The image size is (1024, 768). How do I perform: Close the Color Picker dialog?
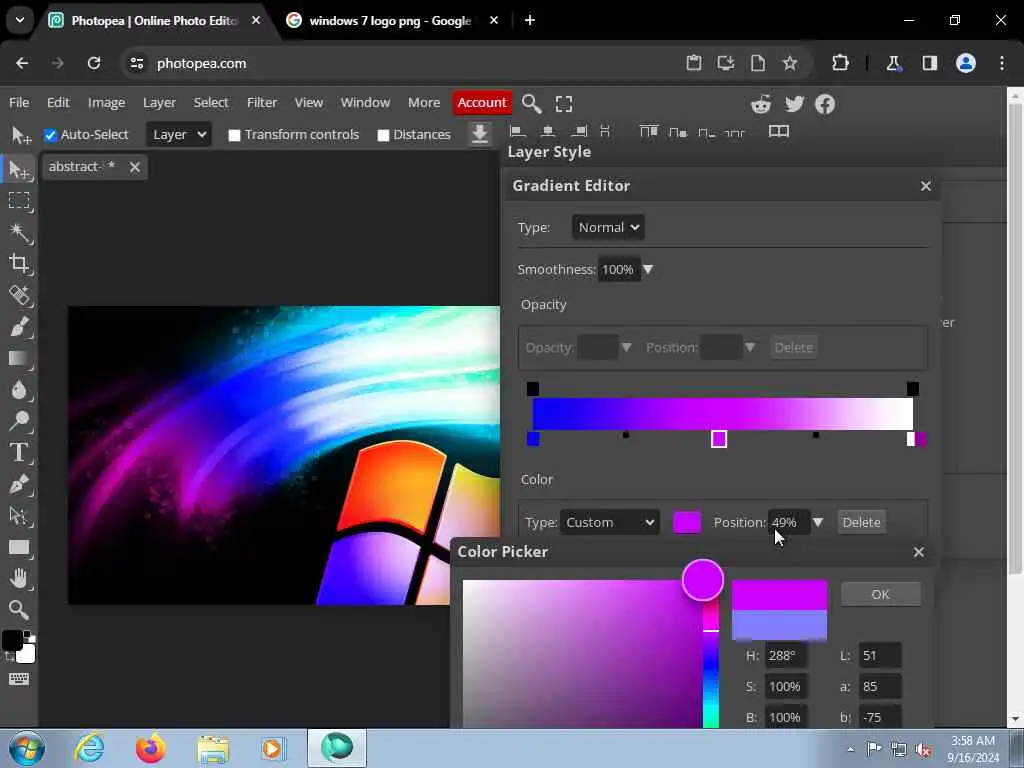point(919,552)
